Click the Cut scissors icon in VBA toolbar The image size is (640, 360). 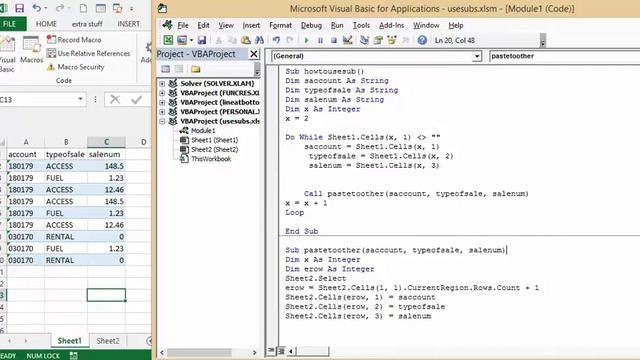pyautogui.click(x=218, y=40)
